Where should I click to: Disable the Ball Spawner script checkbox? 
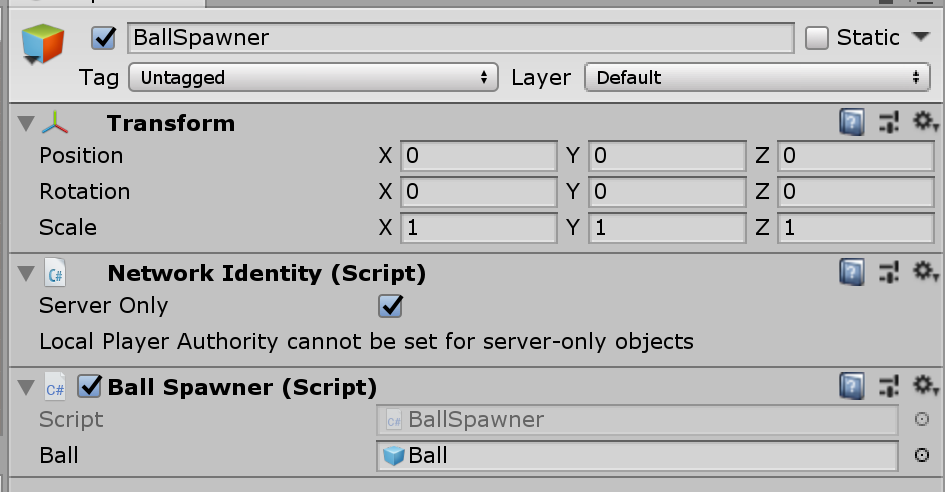point(91,386)
